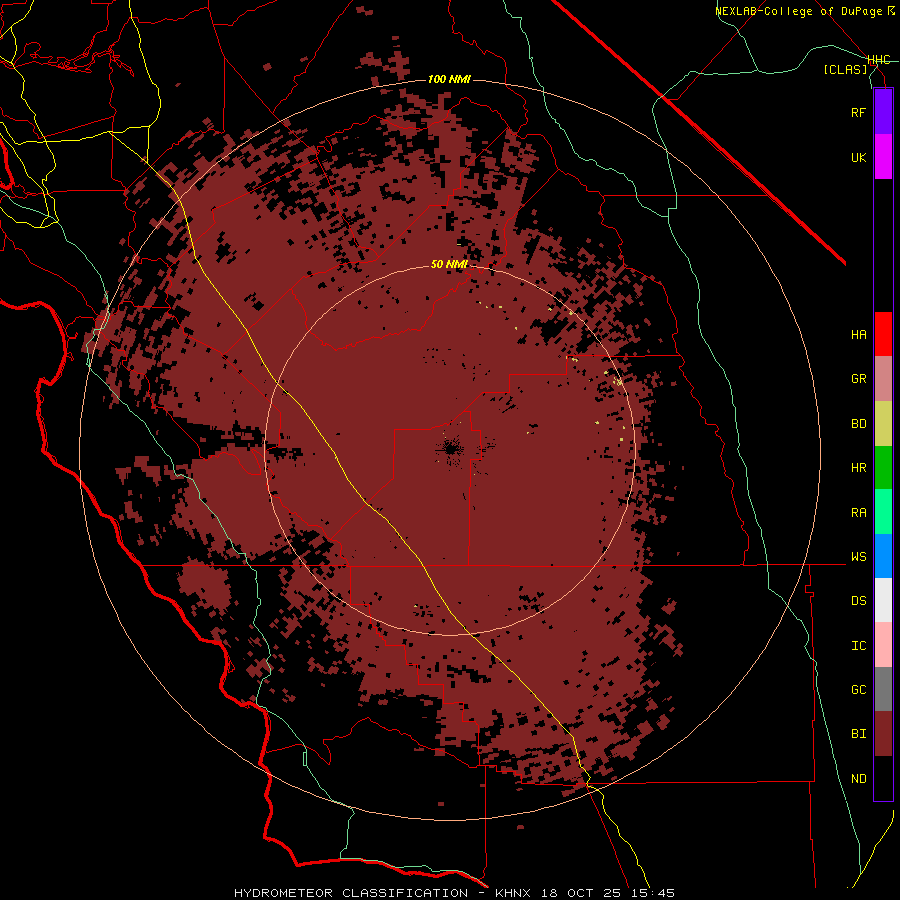This screenshot has height=900, width=900.
Task: Select the light pink IC swatch
Action: click(x=883, y=645)
